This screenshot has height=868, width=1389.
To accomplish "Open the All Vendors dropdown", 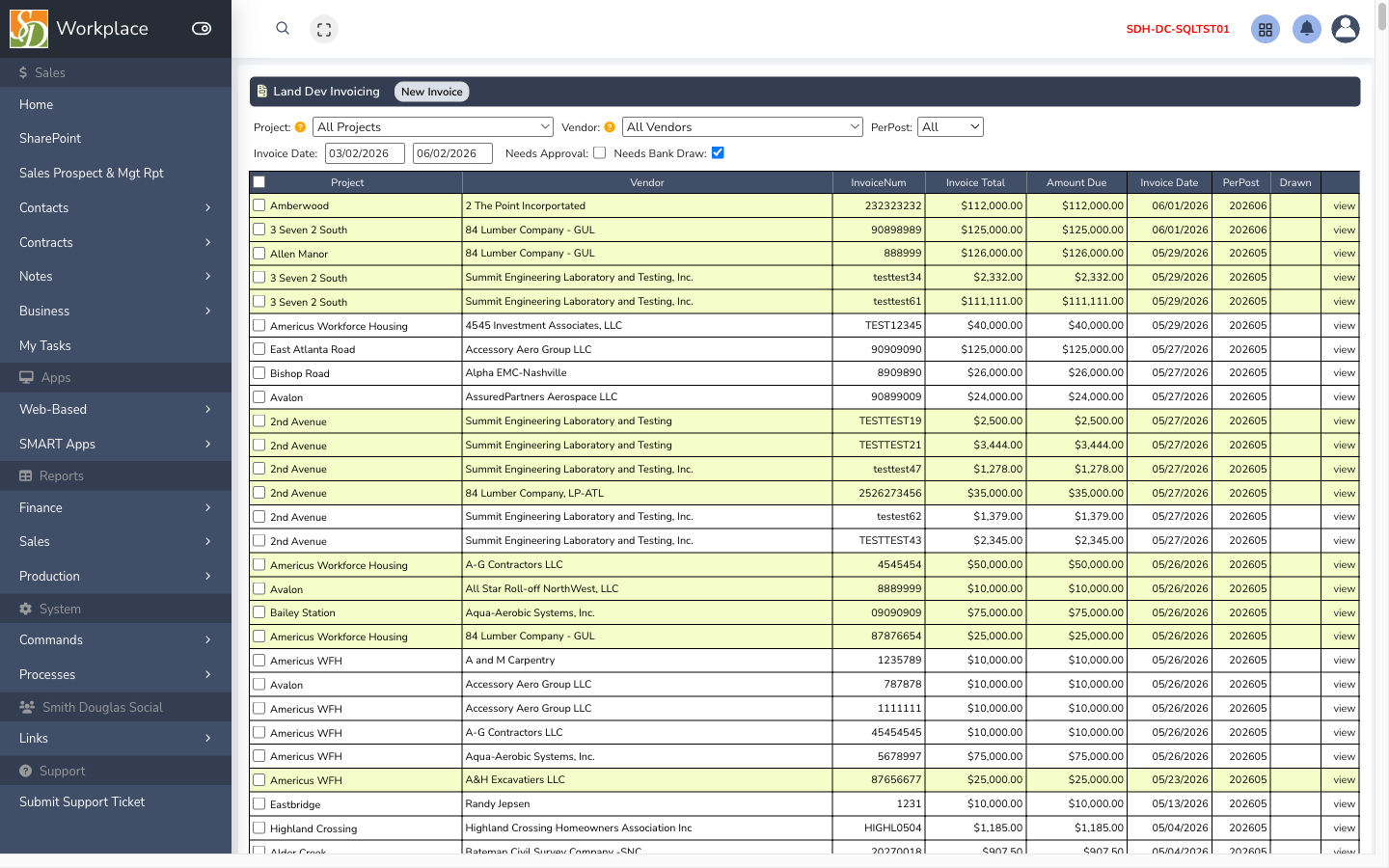I will pyautogui.click(x=743, y=127).
